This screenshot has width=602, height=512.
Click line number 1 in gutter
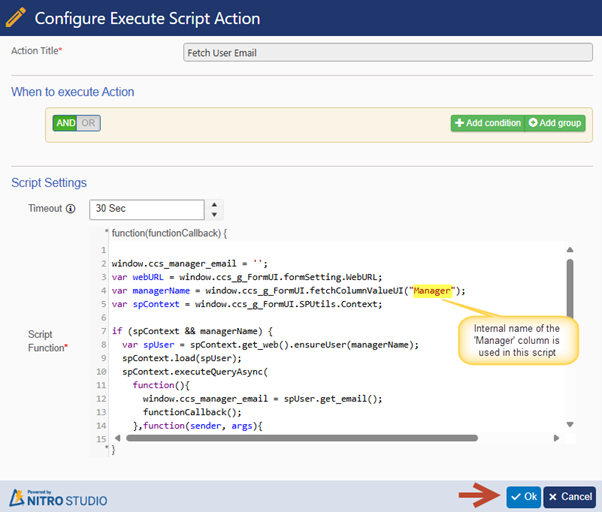pos(104,250)
